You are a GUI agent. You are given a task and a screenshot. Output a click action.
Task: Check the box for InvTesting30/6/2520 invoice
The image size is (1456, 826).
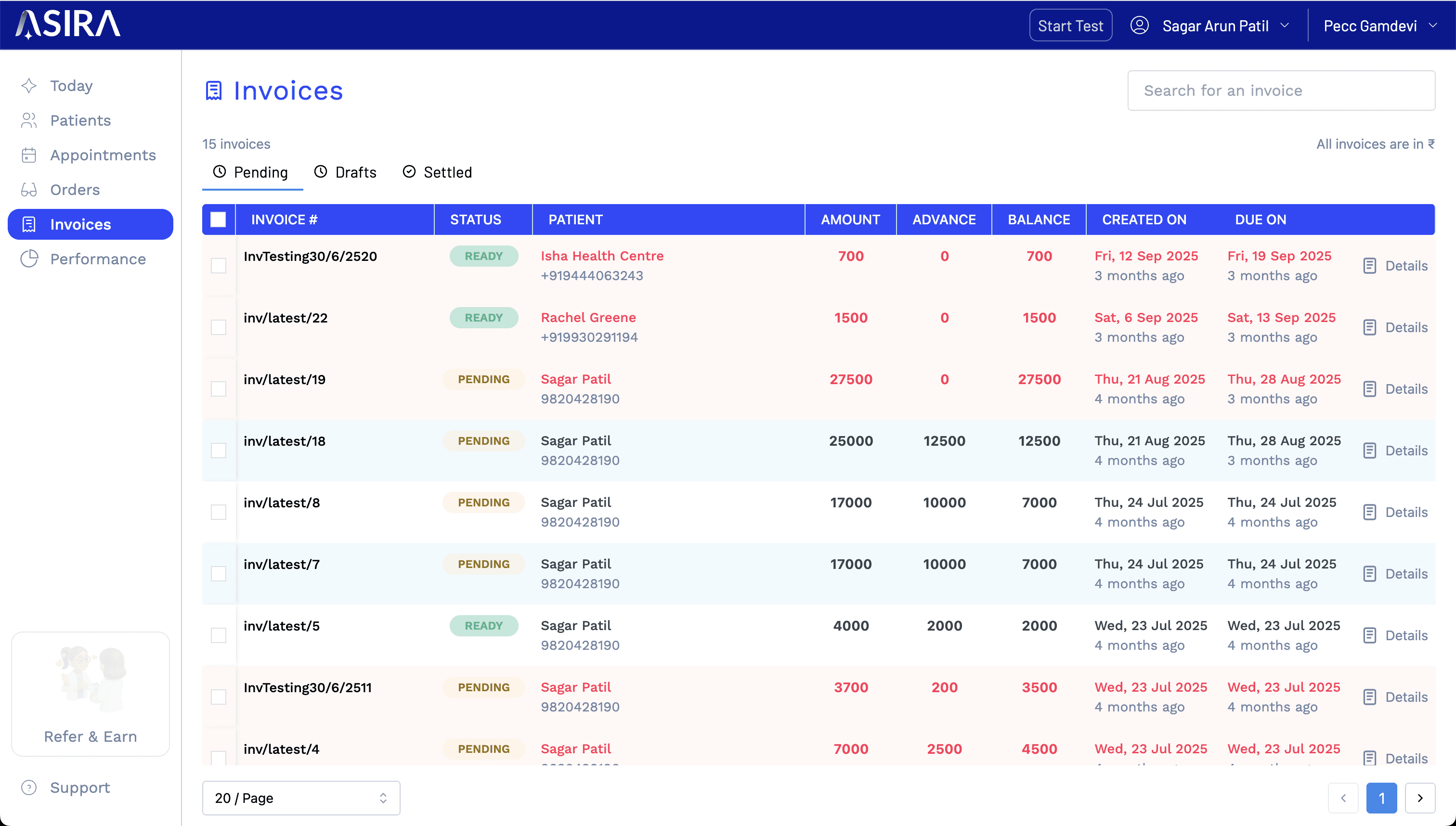point(219,266)
